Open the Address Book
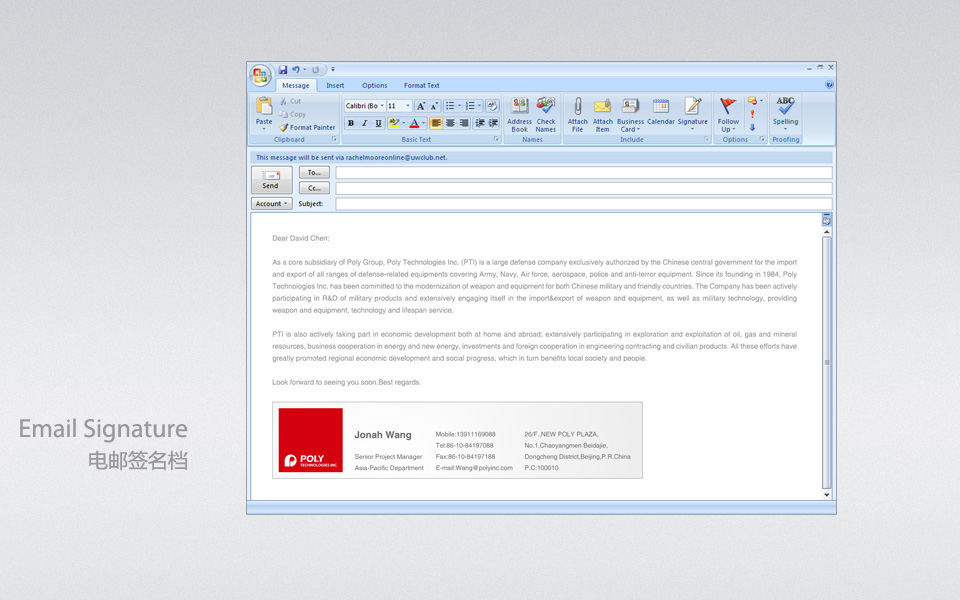The width and height of the screenshot is (960, 600). [x=519, y=114]
